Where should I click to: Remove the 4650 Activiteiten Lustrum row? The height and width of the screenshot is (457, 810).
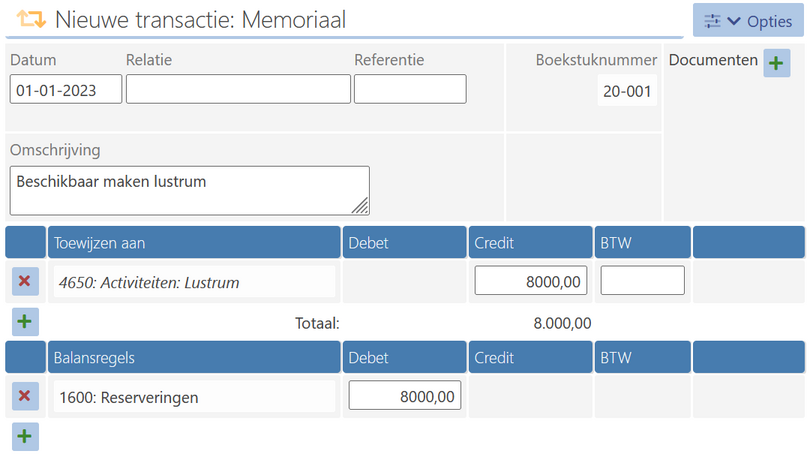(25, 281)
